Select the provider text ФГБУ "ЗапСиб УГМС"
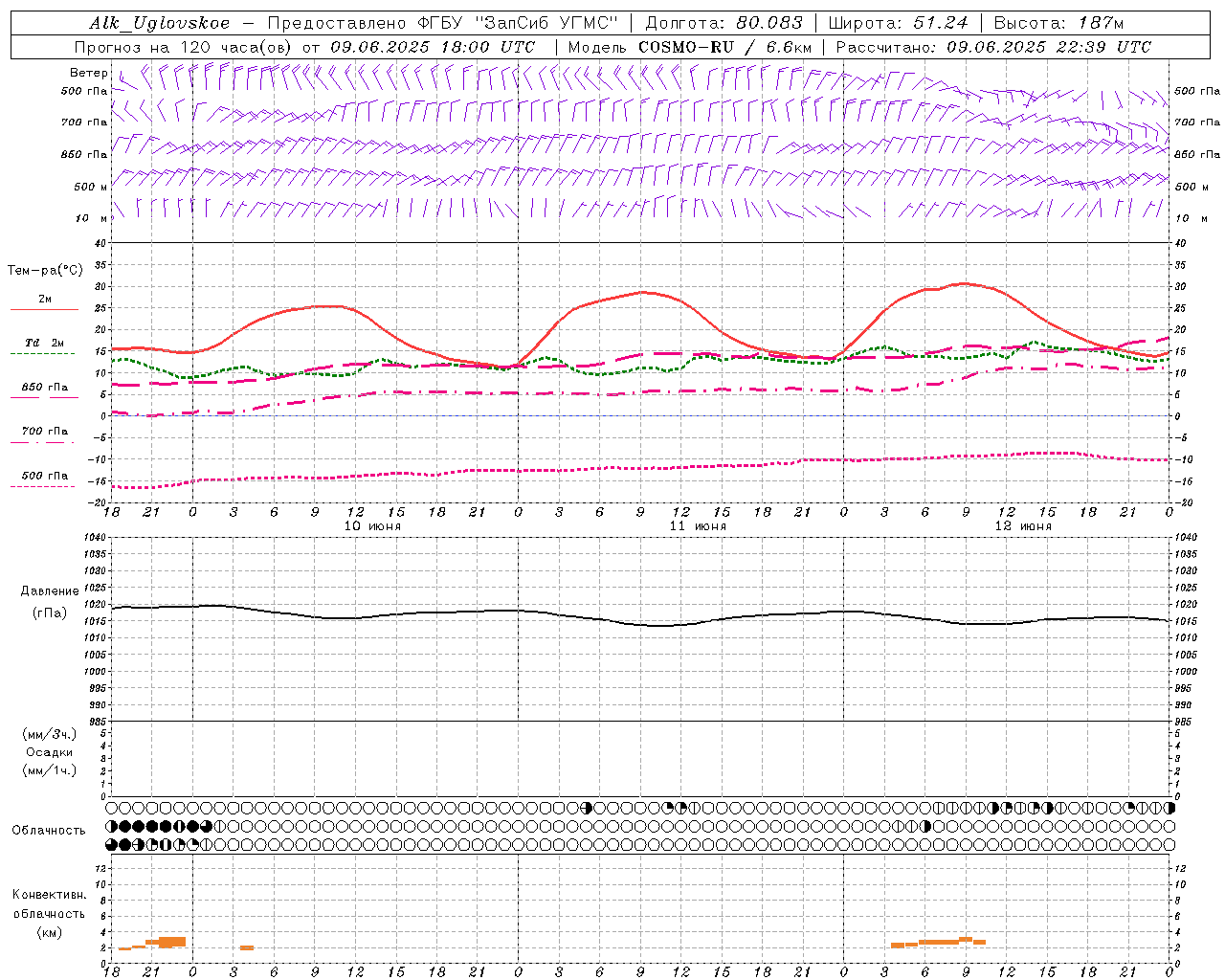 520,23
